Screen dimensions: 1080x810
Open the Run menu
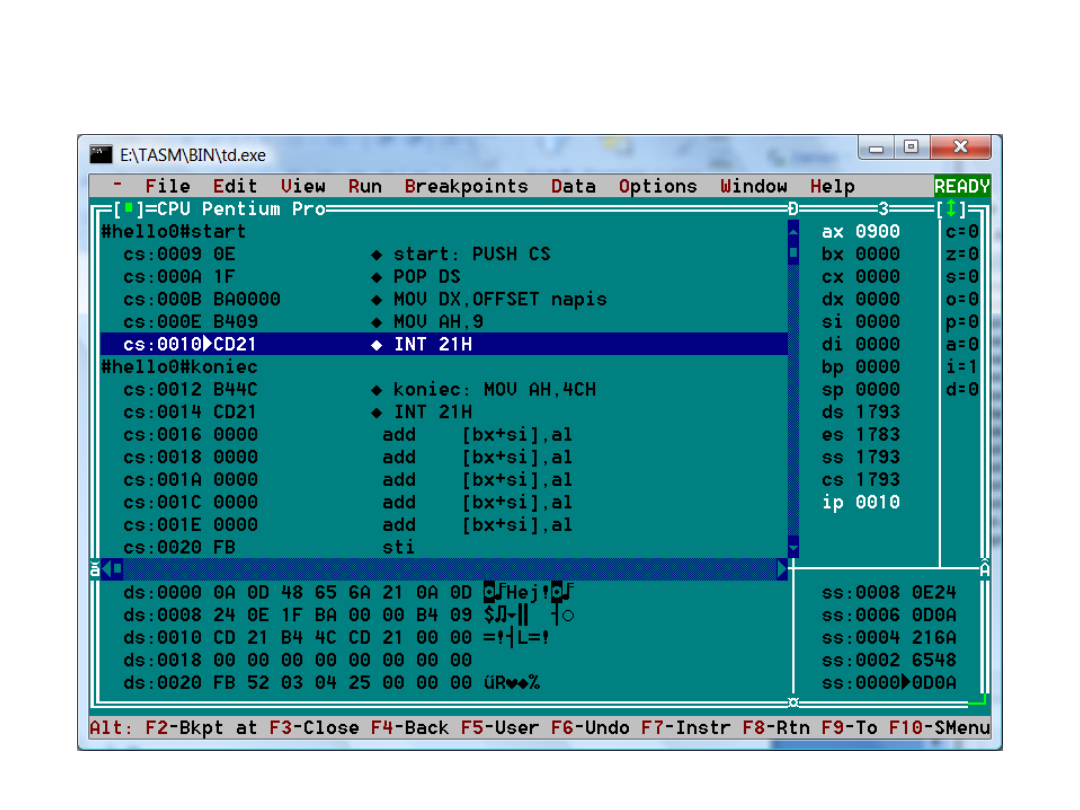pos(365,186)
